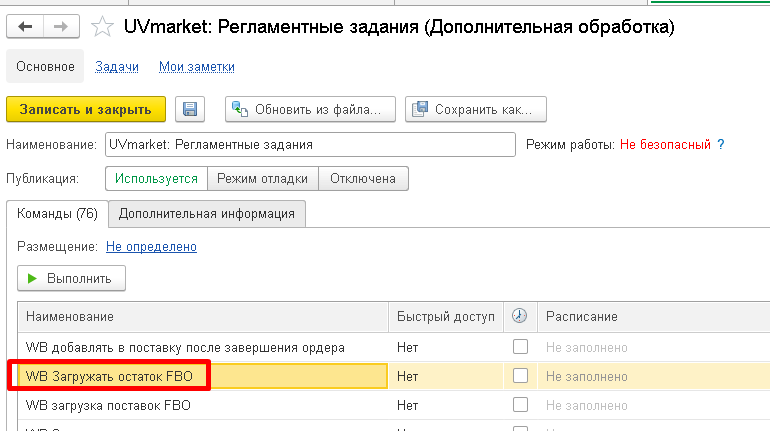Click Сохранить как... button
770x431 pixels.
coord(476,109)
